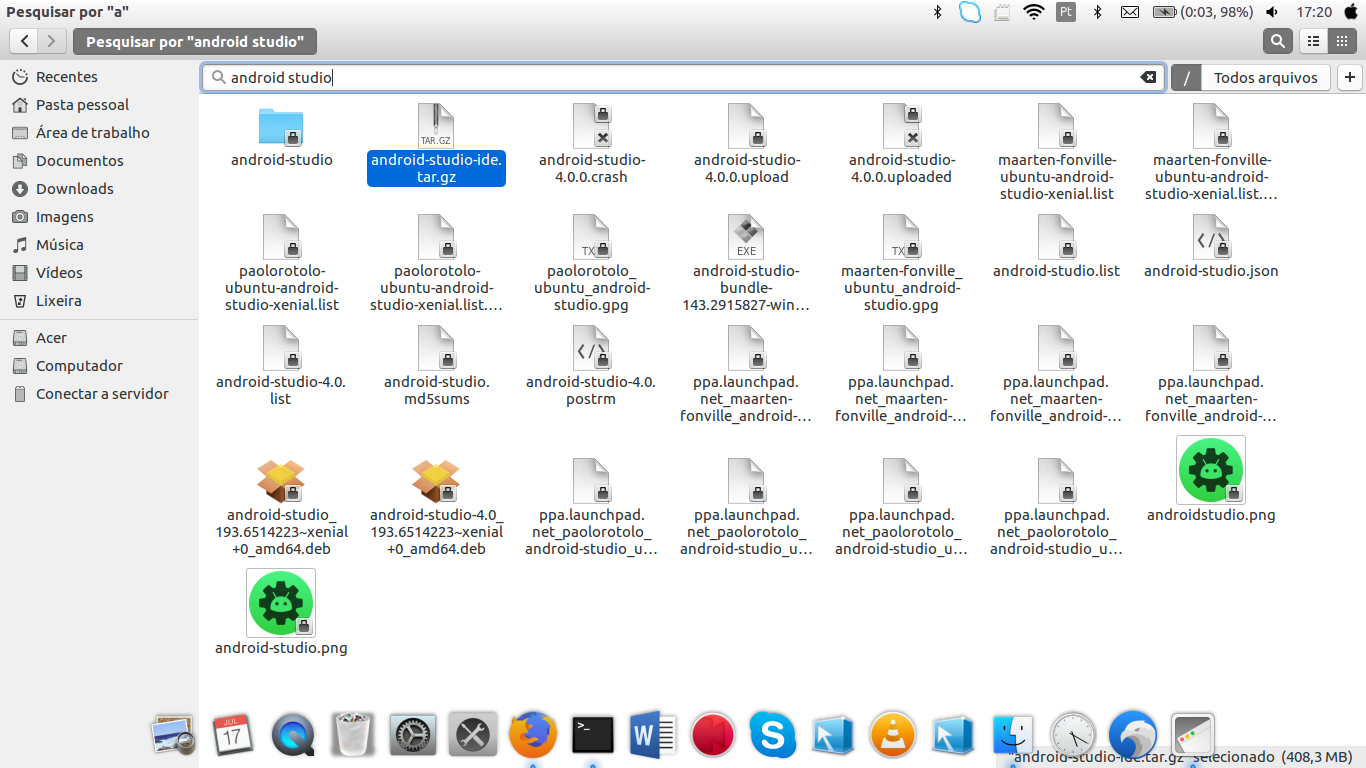Launch Skype from the dock
This screenshot has height=768, width=1366.
pos(772,736)
